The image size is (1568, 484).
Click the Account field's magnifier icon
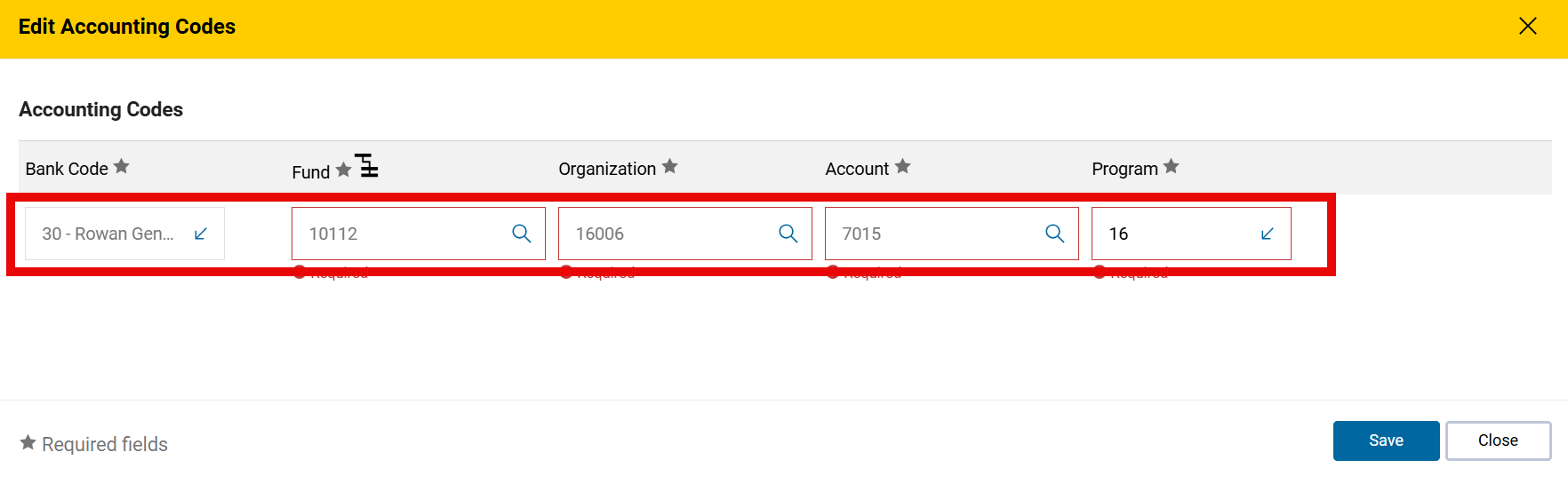(1054, 234)
